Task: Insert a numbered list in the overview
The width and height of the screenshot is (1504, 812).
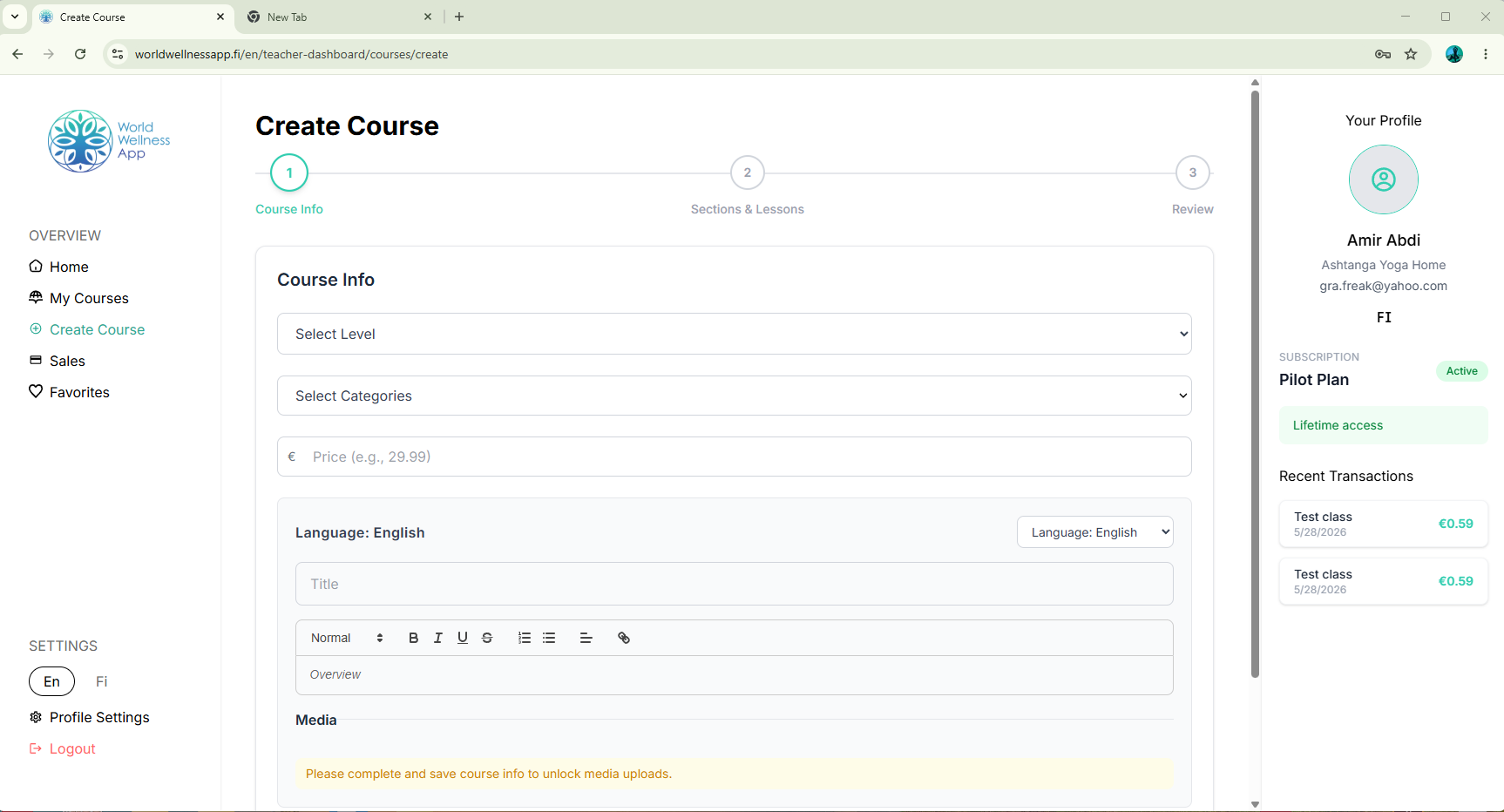Action: tap(525, 638)
